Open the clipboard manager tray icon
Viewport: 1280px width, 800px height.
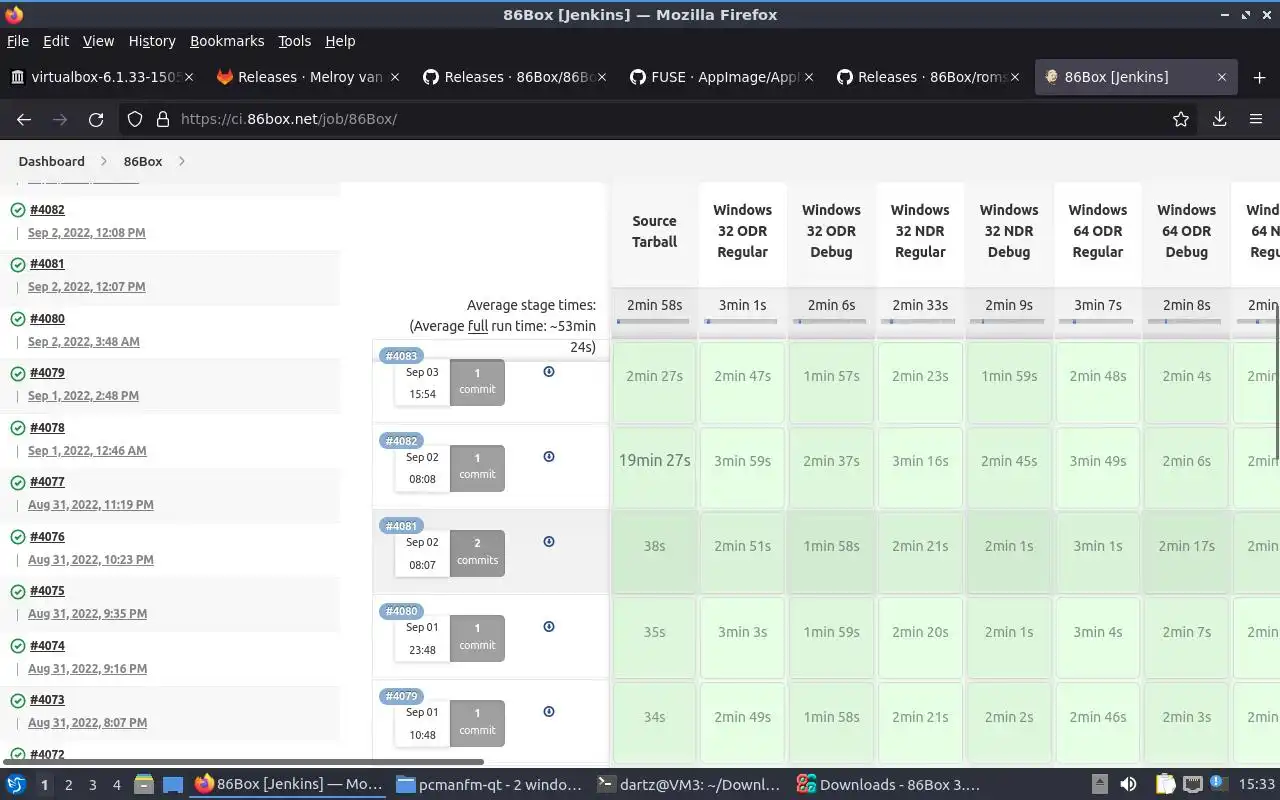1165,785
